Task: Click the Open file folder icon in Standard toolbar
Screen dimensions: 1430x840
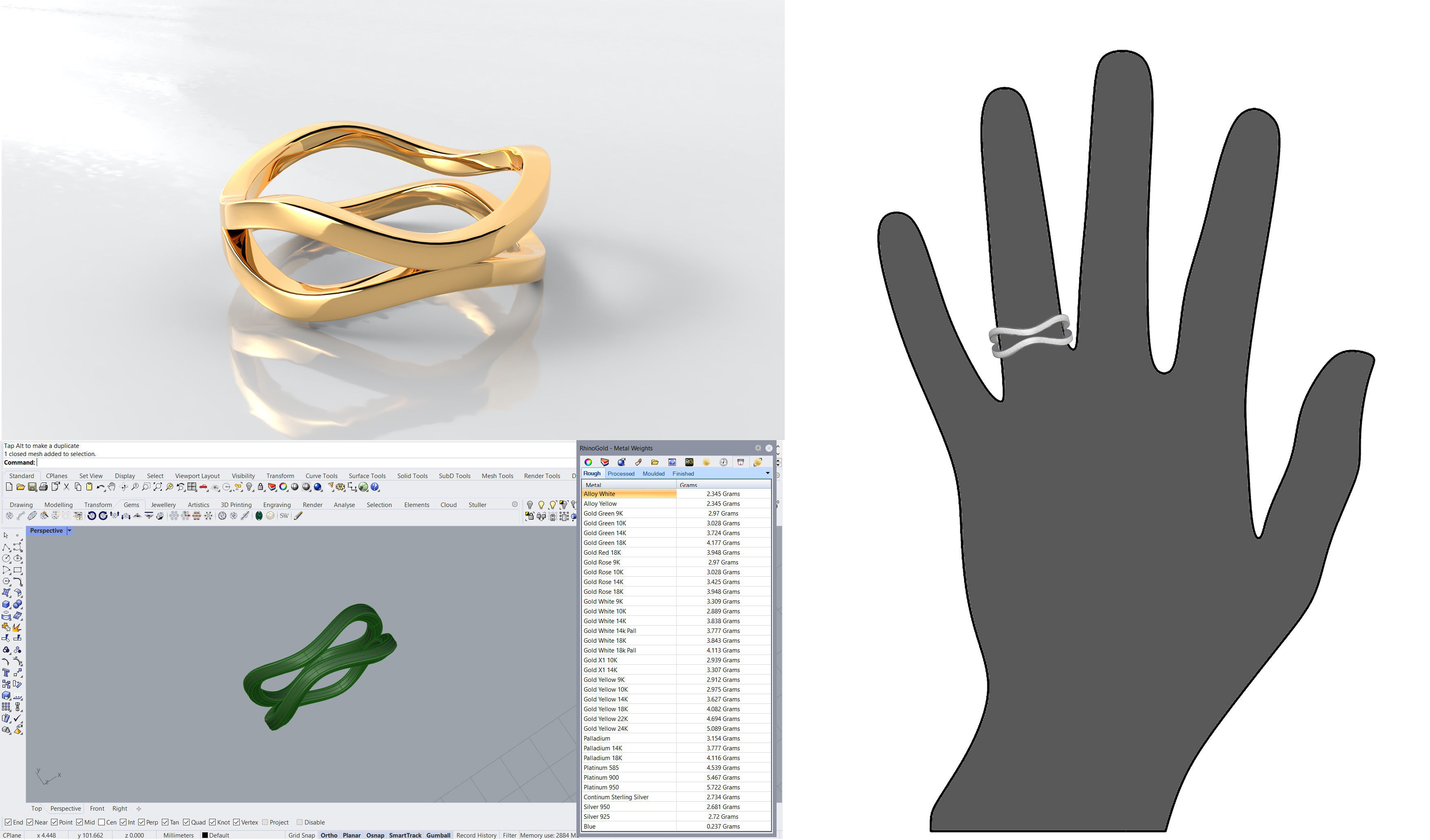Action: coord(20,487)
